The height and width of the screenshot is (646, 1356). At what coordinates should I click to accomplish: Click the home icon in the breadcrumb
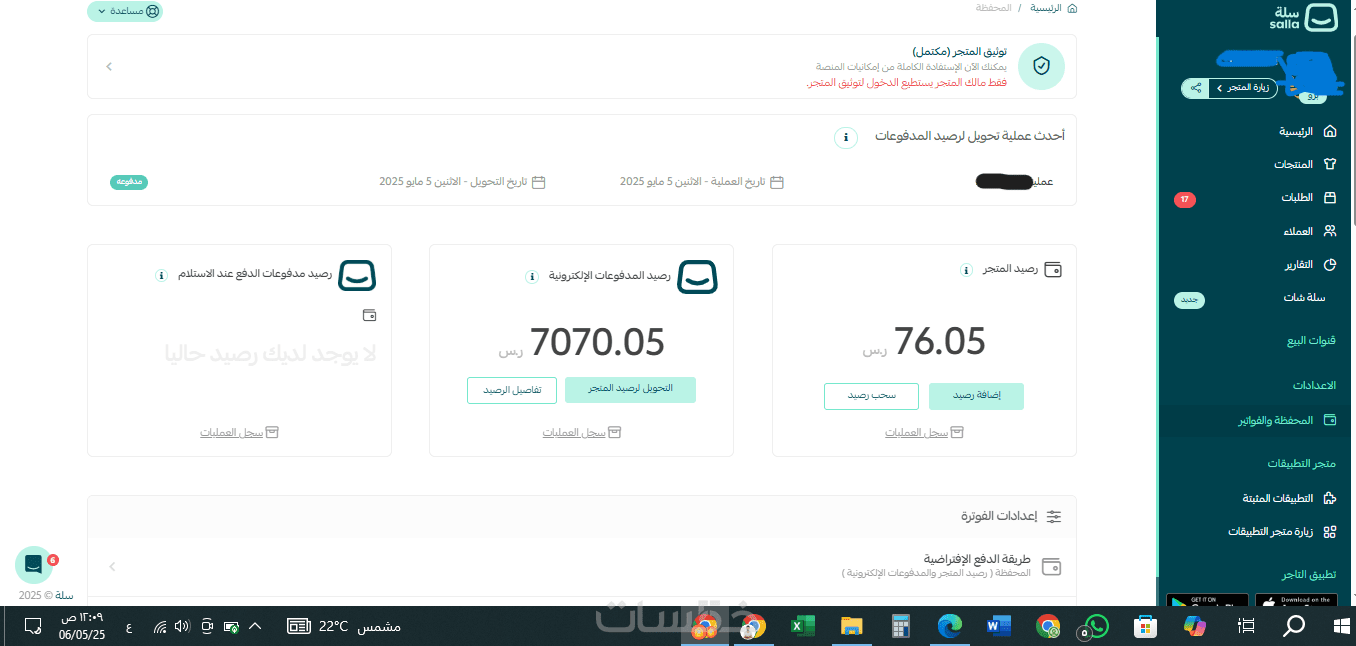coord(1072,8)
